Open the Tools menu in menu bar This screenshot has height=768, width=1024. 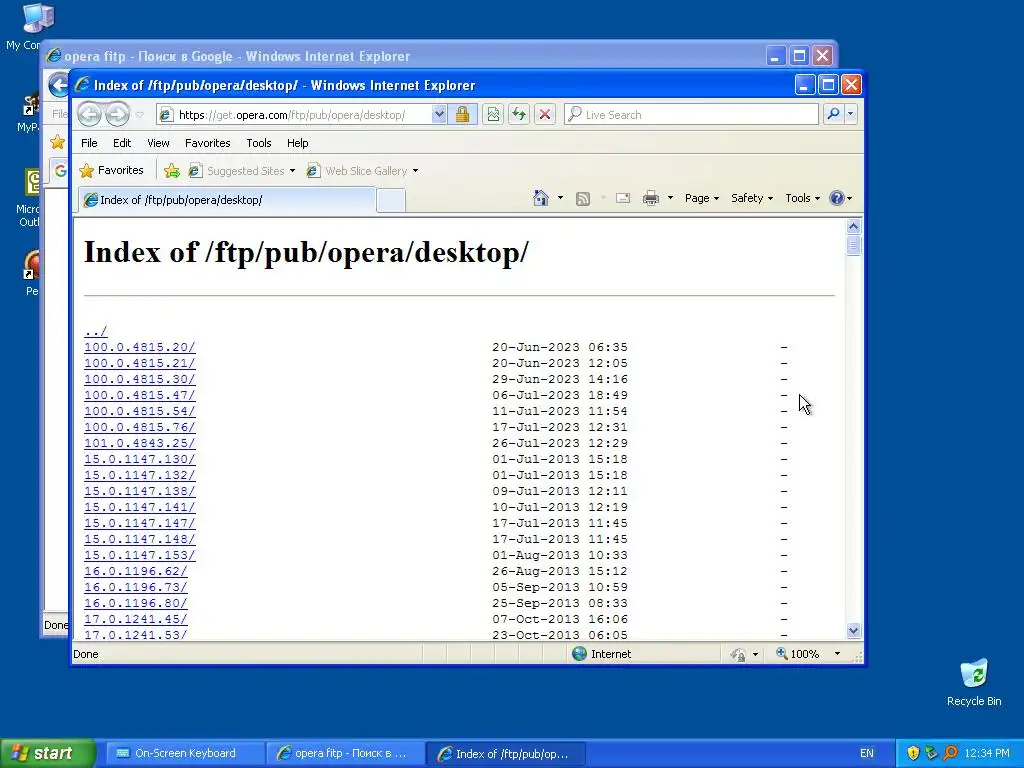[x=259, y=143]
